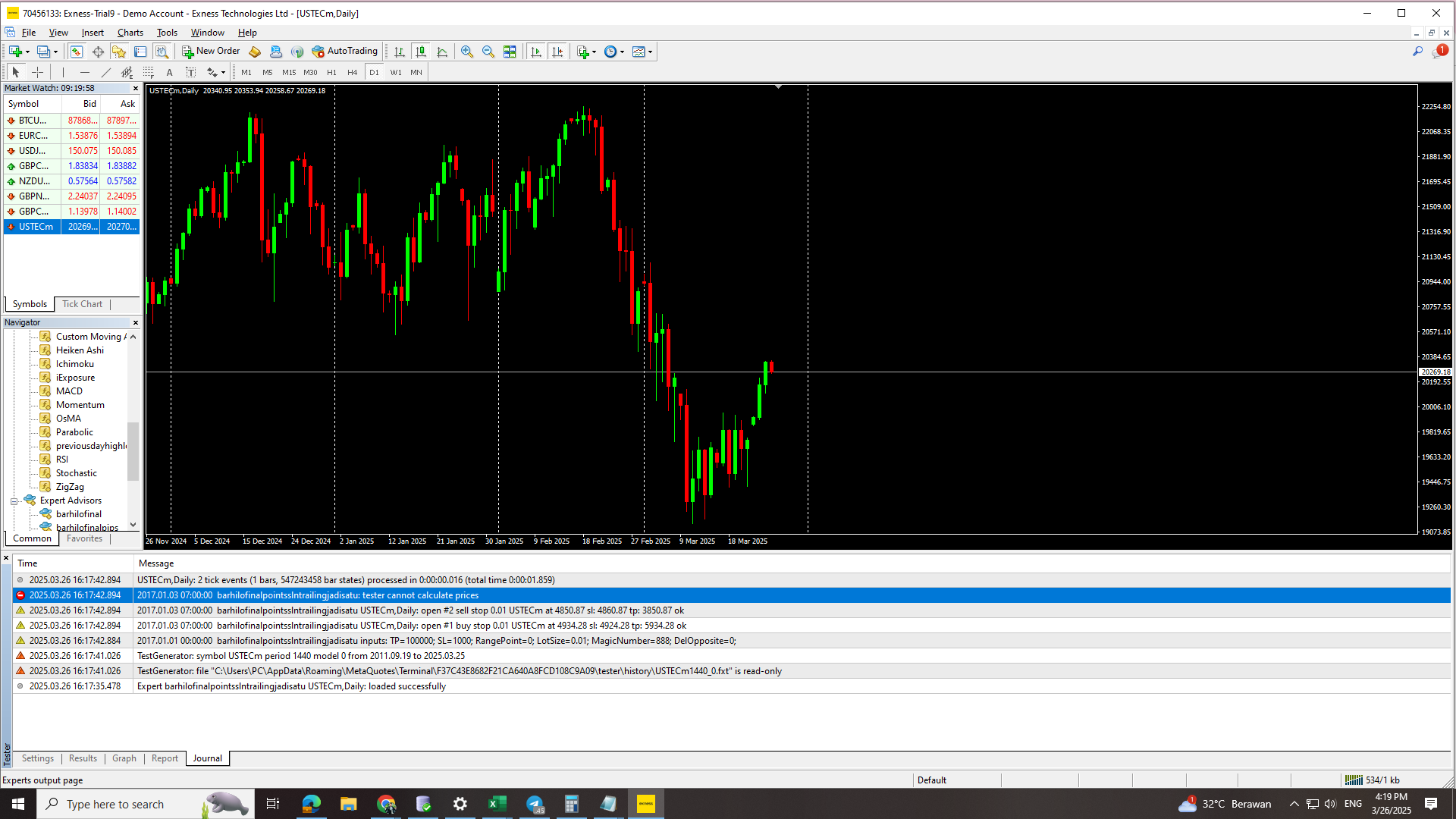Toggle chart shift

[x=557, y=52]
